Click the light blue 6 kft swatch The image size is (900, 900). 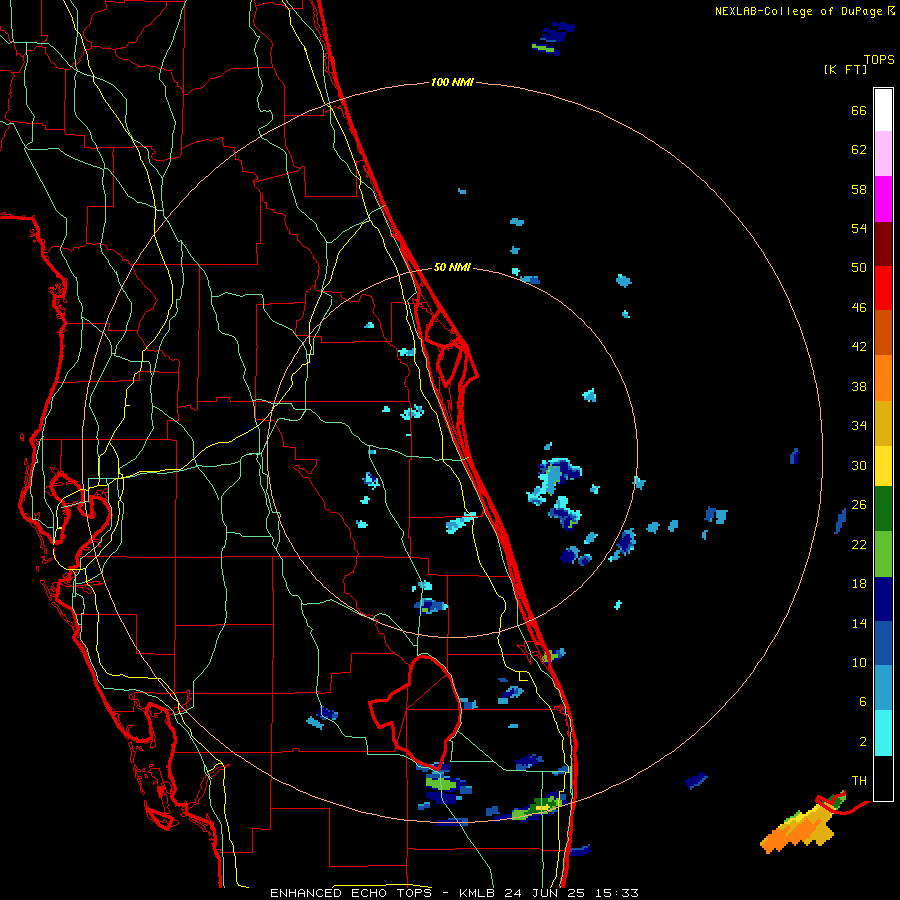click(x=883, y=688)
